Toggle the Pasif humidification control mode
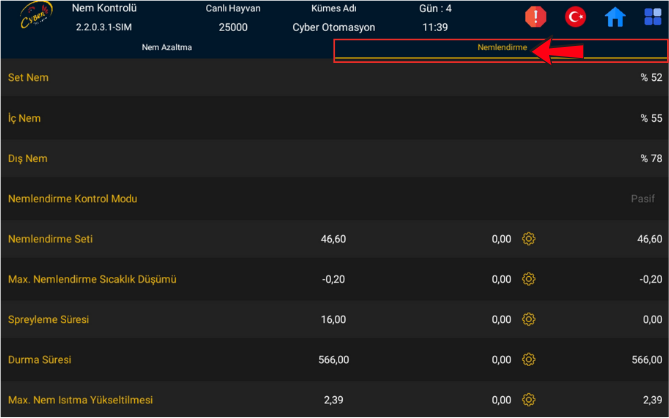The image size is (669, 418). (x=643, y=199)
